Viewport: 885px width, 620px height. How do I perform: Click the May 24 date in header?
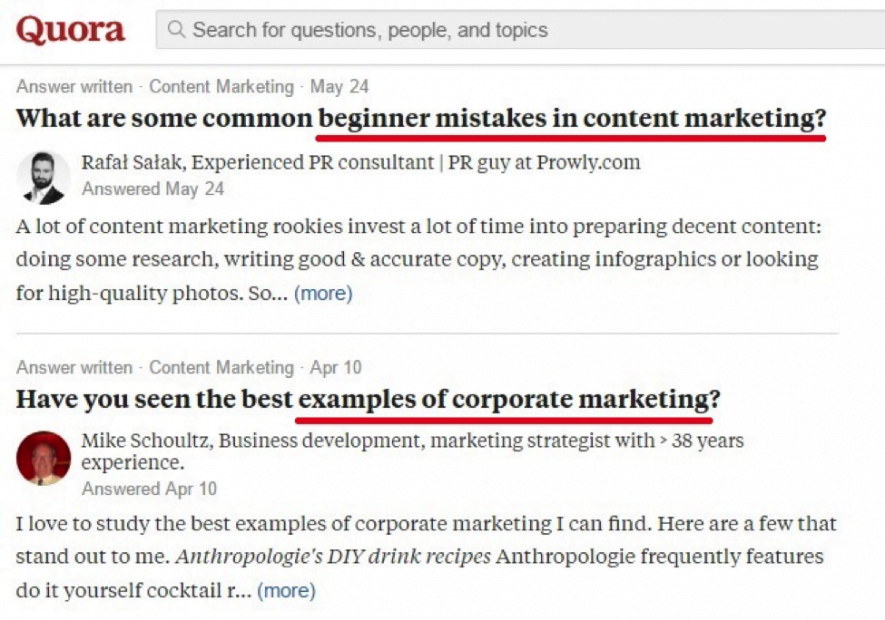click(339, 86)
